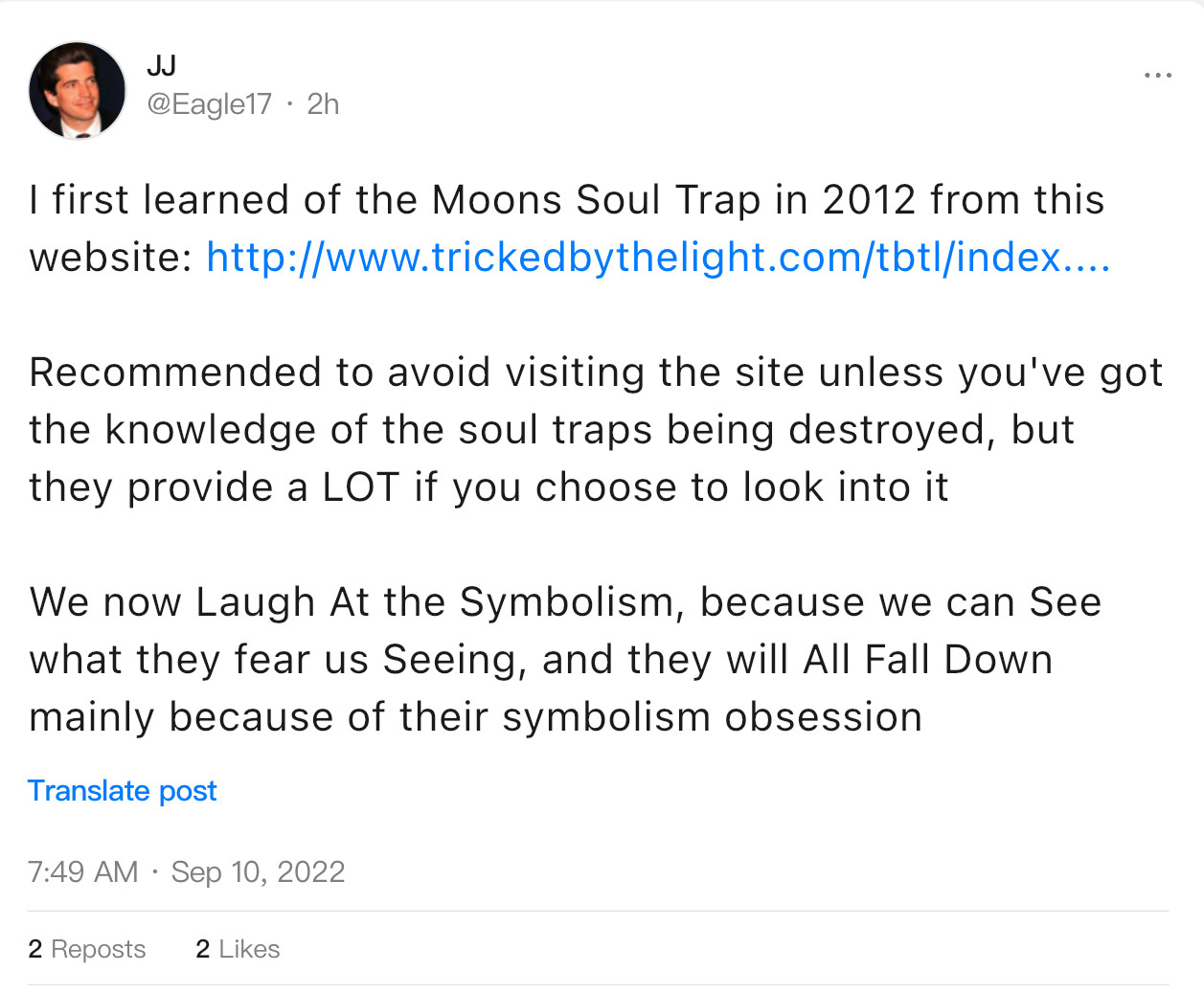Open the trickedbythelight.com link
This screenshot has width=1204, height=994.
point(657,258)
